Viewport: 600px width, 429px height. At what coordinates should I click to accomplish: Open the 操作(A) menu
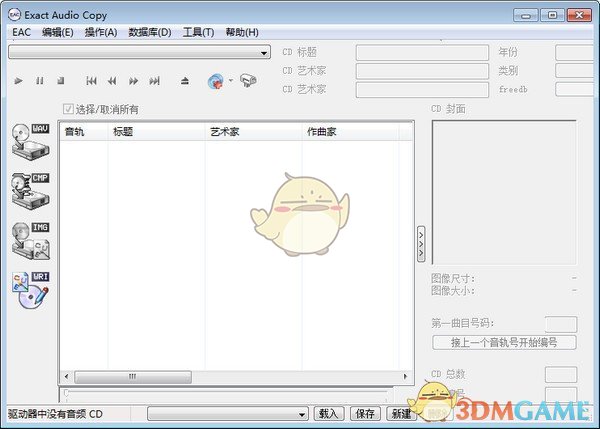point(101,32)
